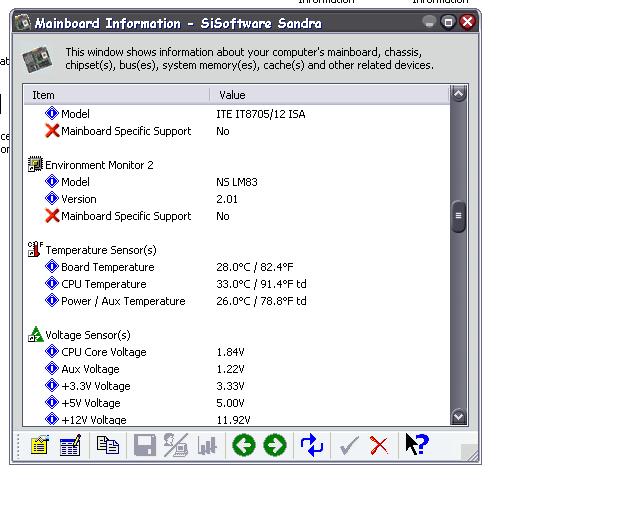The width and height of the screenshot is (640, 512).
Task: Select the Environment Monitor 2 row
Action: click(237, 165)
